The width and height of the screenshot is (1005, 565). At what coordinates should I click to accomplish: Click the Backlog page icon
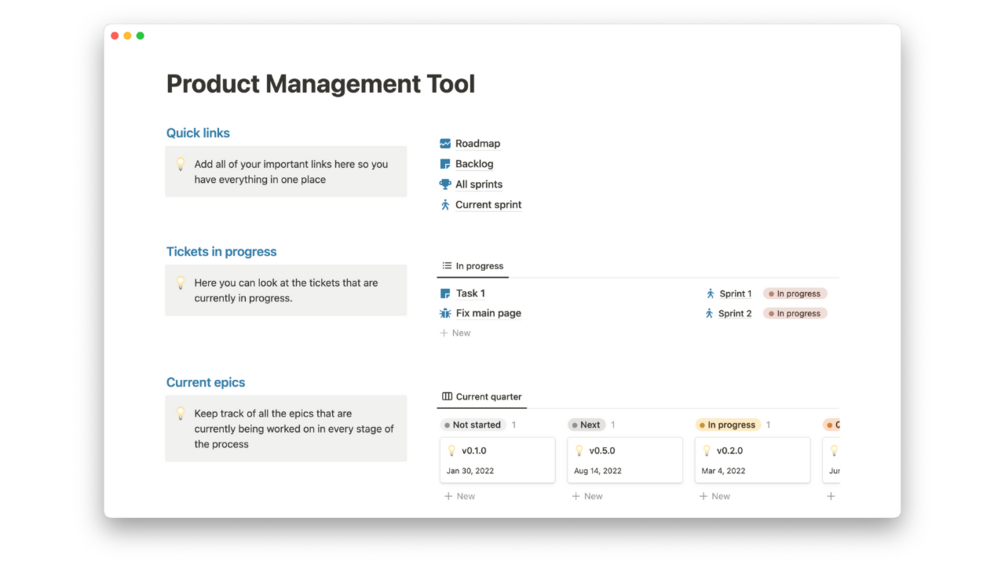pos(445,164)
